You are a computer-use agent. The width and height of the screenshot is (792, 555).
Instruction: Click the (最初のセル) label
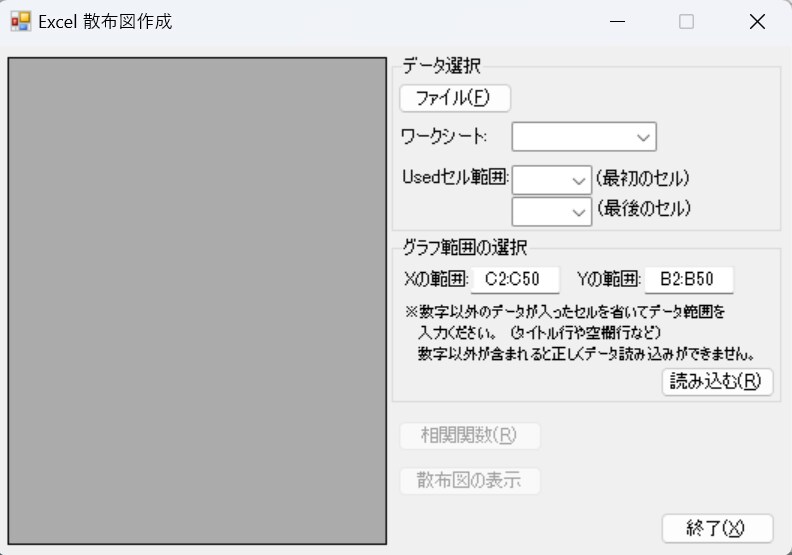tap(642, 178)
